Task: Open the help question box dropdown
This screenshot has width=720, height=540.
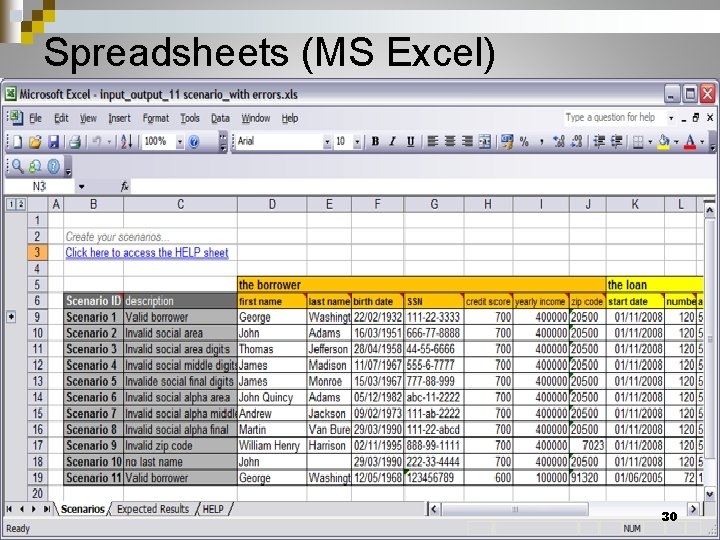Action: 671,118
